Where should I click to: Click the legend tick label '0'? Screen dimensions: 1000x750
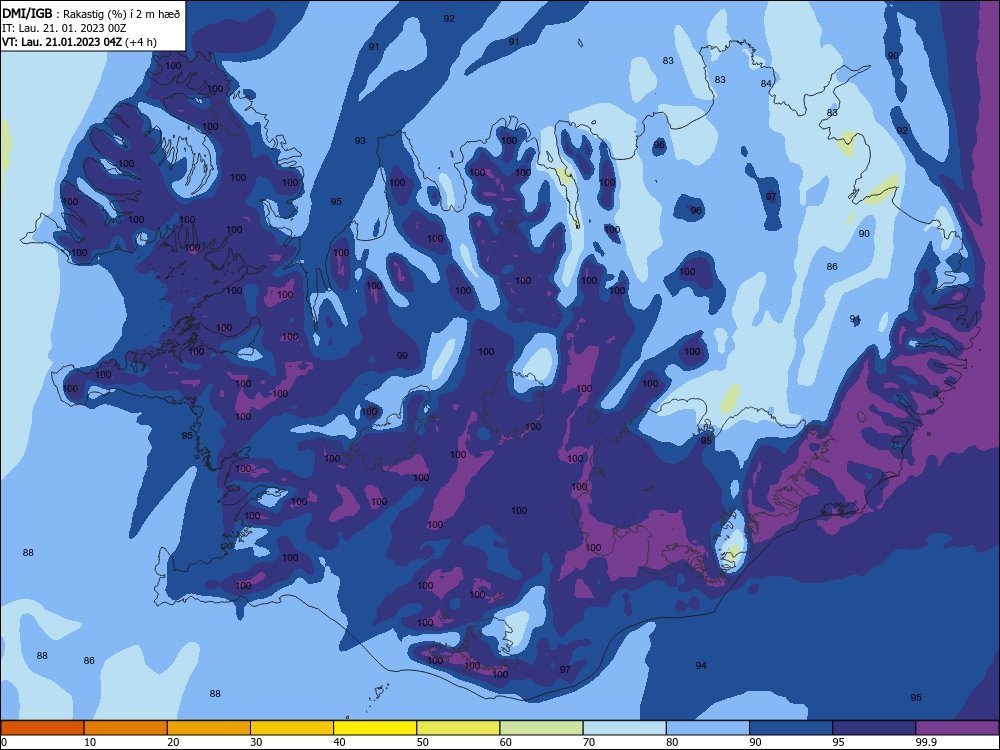4,742
